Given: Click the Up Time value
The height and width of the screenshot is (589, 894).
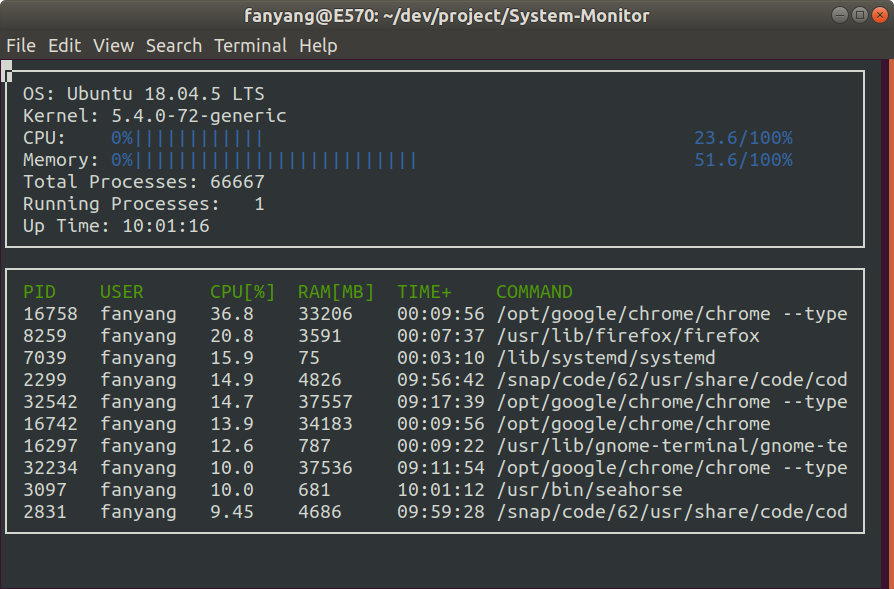Looking at the screenshot, I should click(165, 226).
